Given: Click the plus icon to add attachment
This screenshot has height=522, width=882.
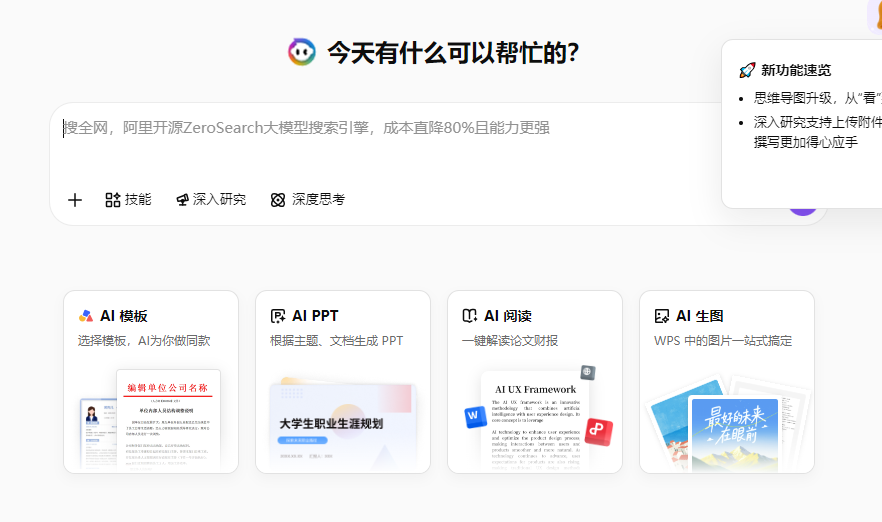Looking at the screenshot, I should 75,200.
